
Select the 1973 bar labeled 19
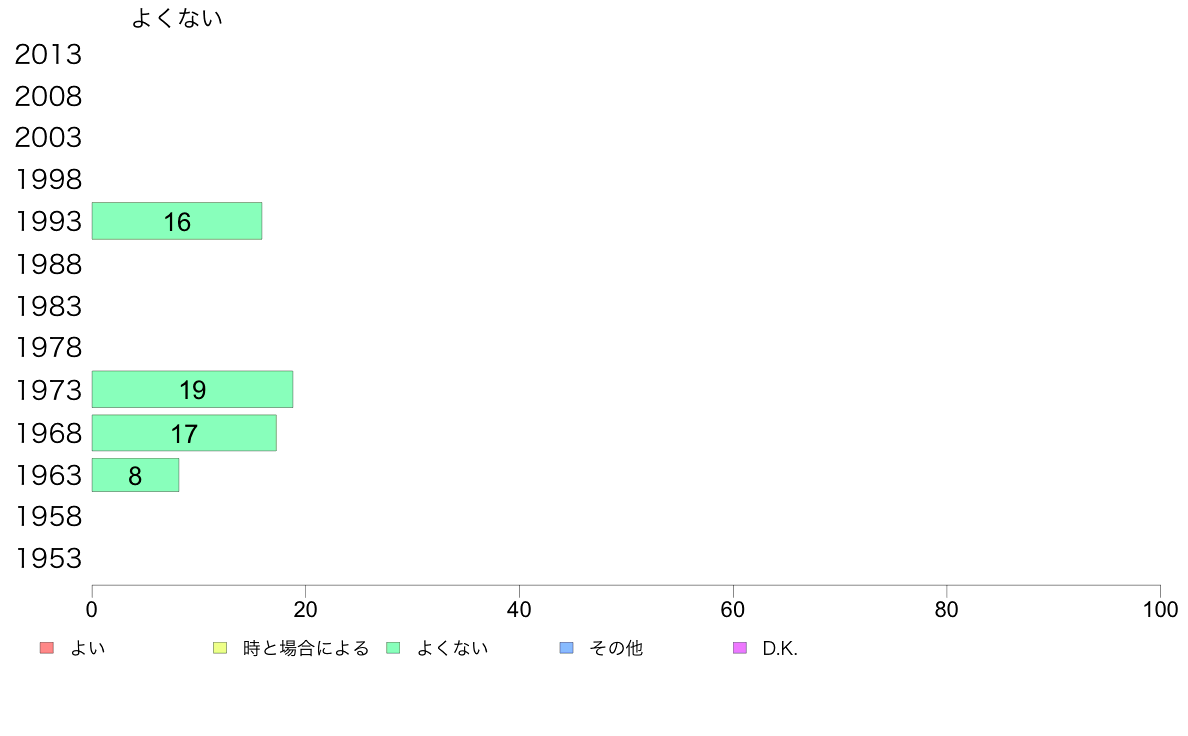192,390
